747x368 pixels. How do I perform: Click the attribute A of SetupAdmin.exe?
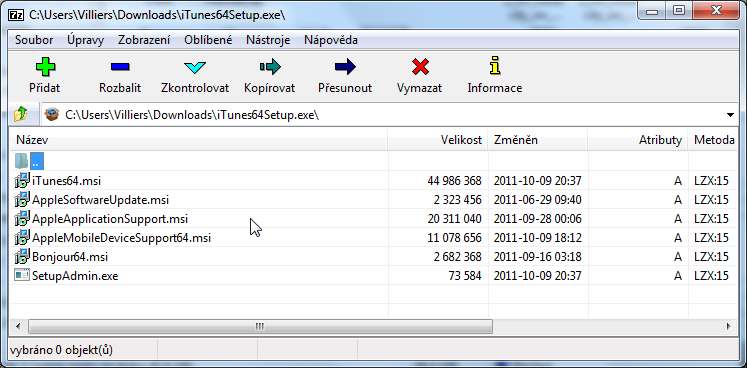pos(678,276)
